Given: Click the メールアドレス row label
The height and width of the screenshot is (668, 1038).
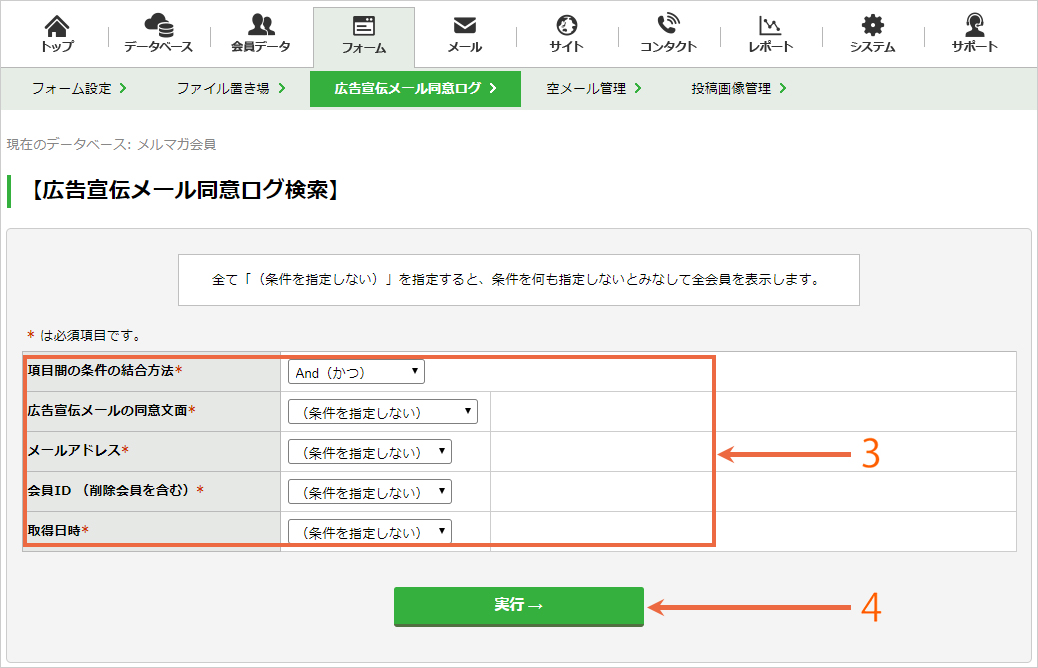Looking at the screenshot, I should click(x=77, y=450).
